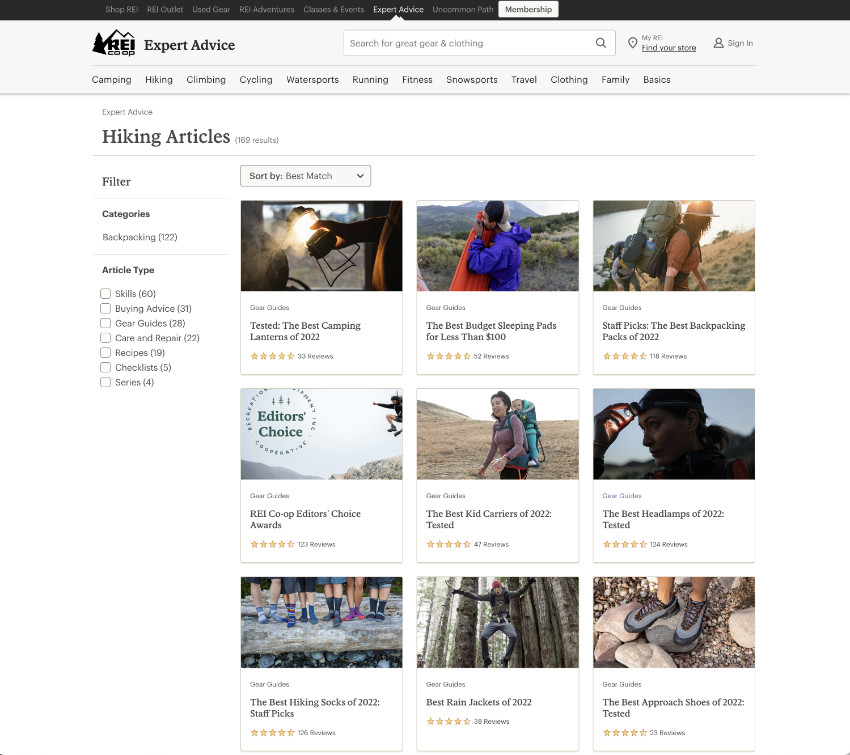This screenshot has height=755, width=850.
Task: Open the Snowsports category
Action: click(x=472, y=80)
